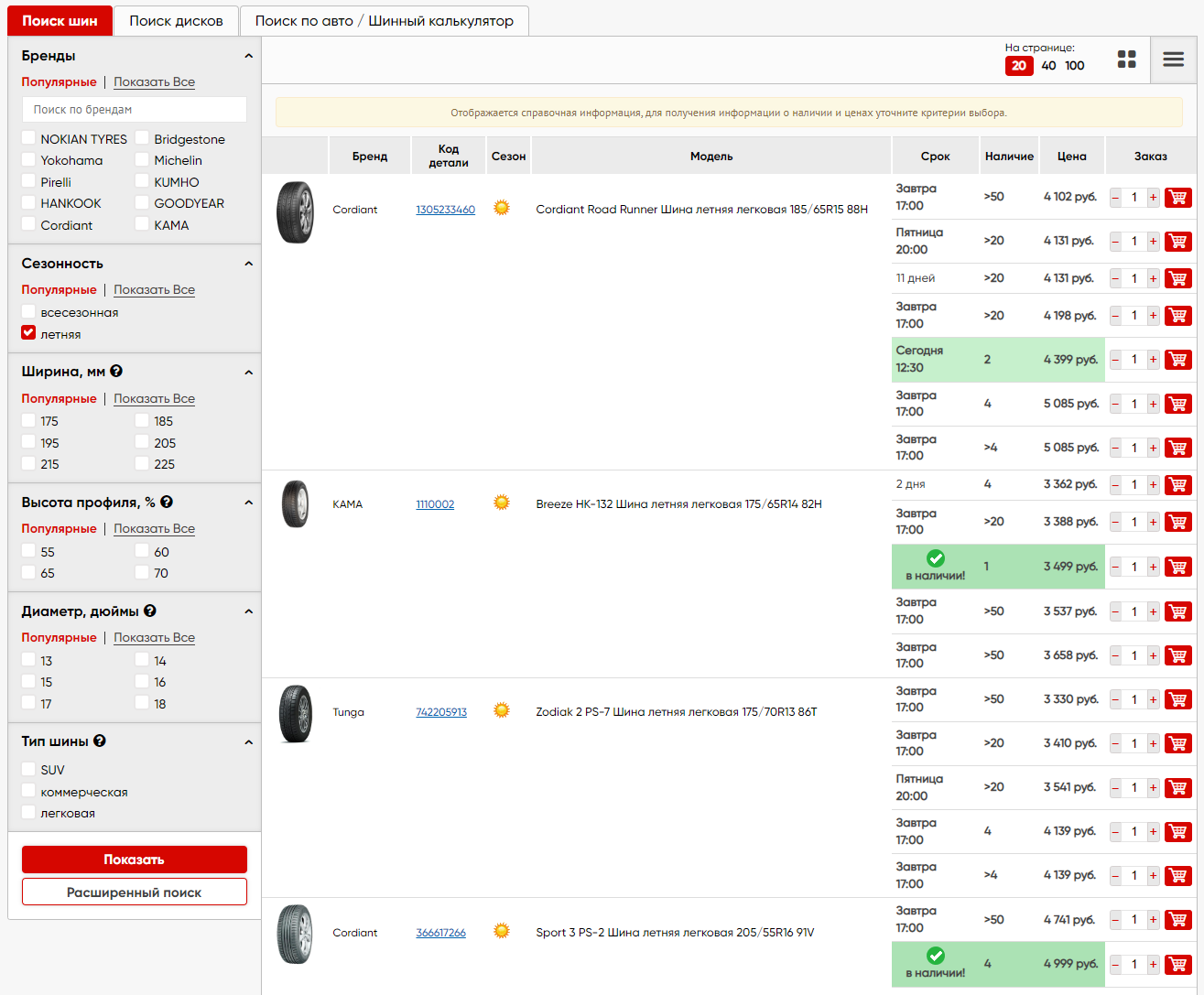Collapse the Тип шины filter section
This screenshot has height=995, width=1204.
click(248, 741)
